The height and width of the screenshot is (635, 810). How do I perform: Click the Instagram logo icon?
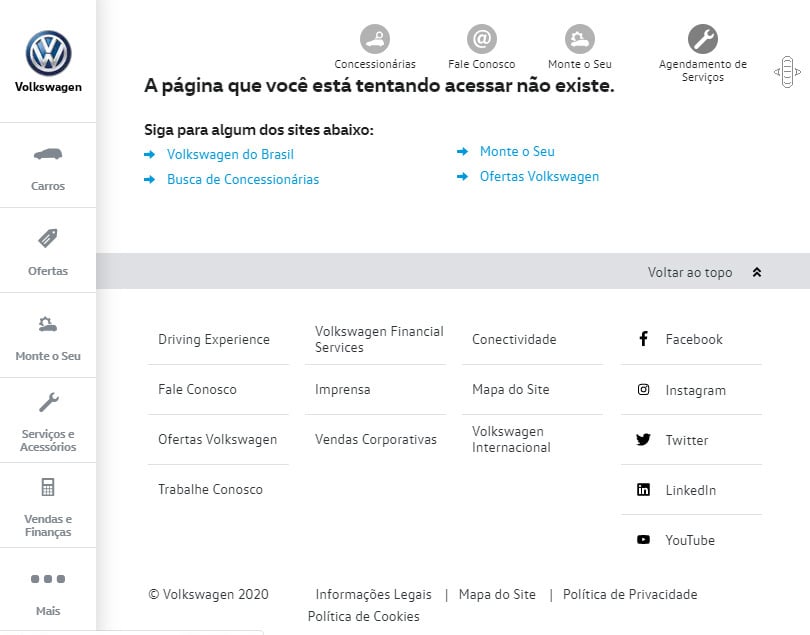[x=643, y=390]
